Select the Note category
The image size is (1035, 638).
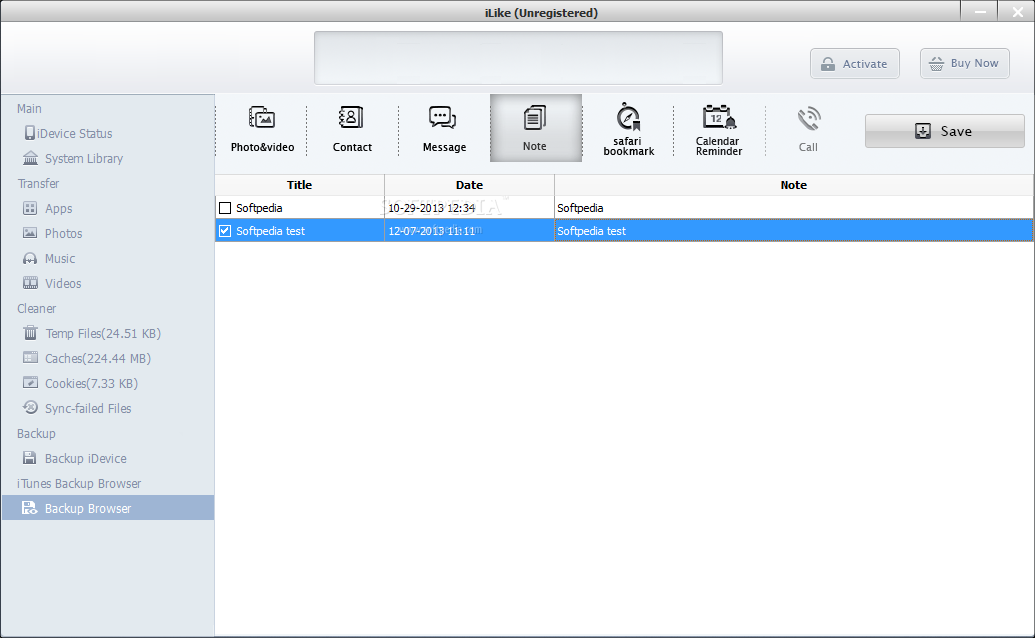535,128
